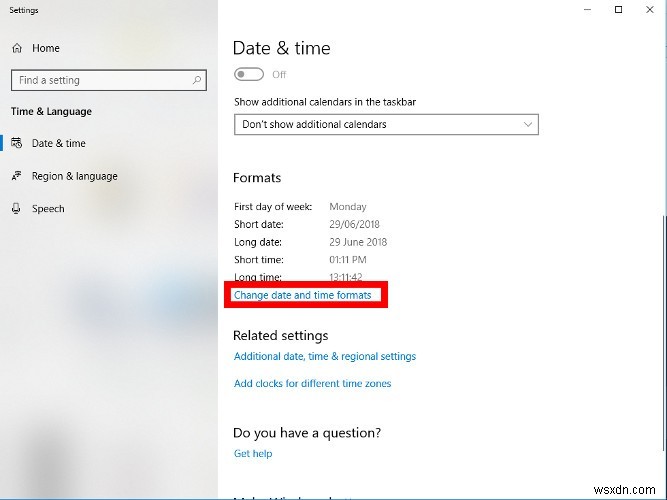Toggle the Off switch under Date & time
Image resolution: width=667 pixels, height=500 pixels.
(x=249, y=74)
